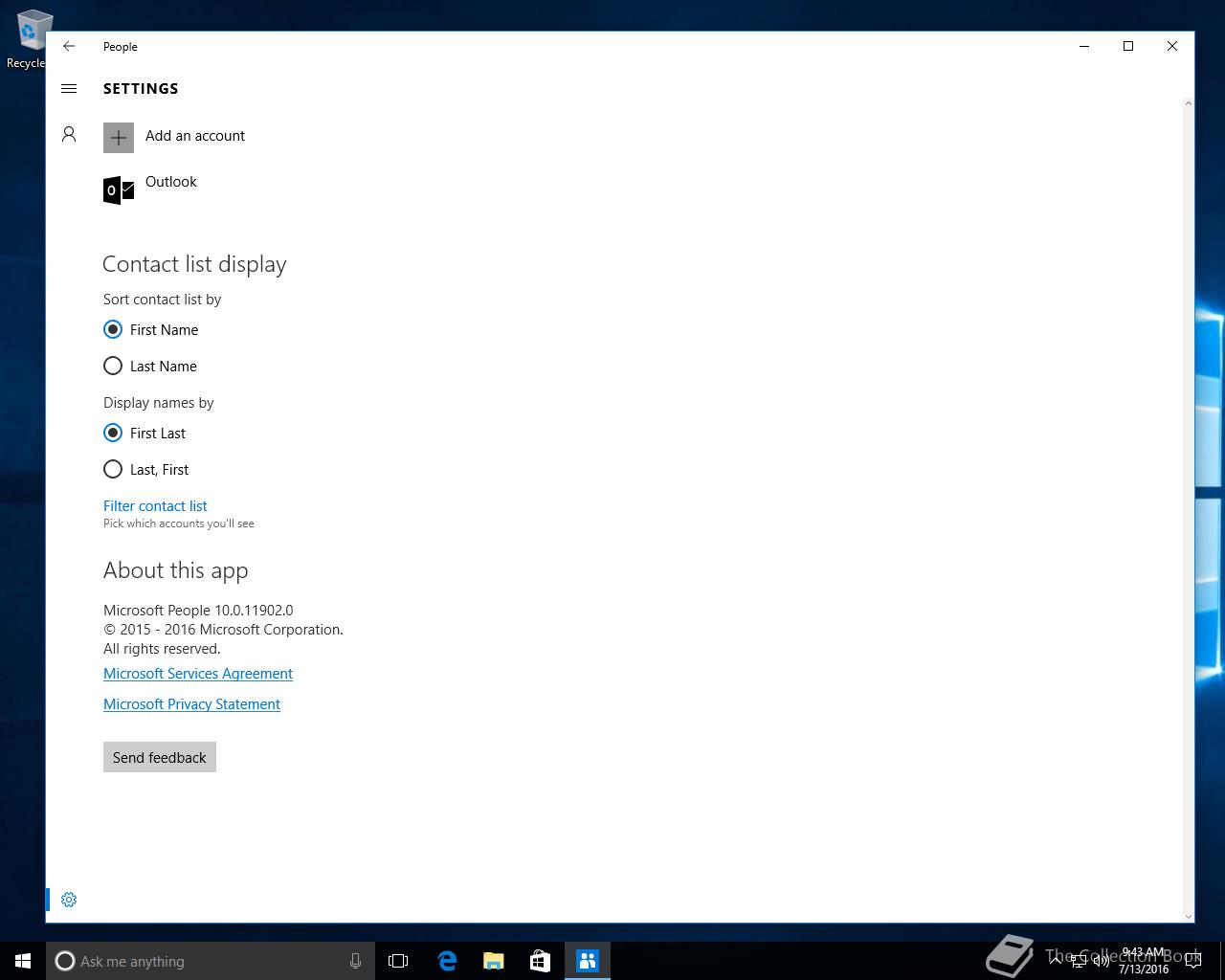Open the Windows Start menu

[x=23, y=961]
